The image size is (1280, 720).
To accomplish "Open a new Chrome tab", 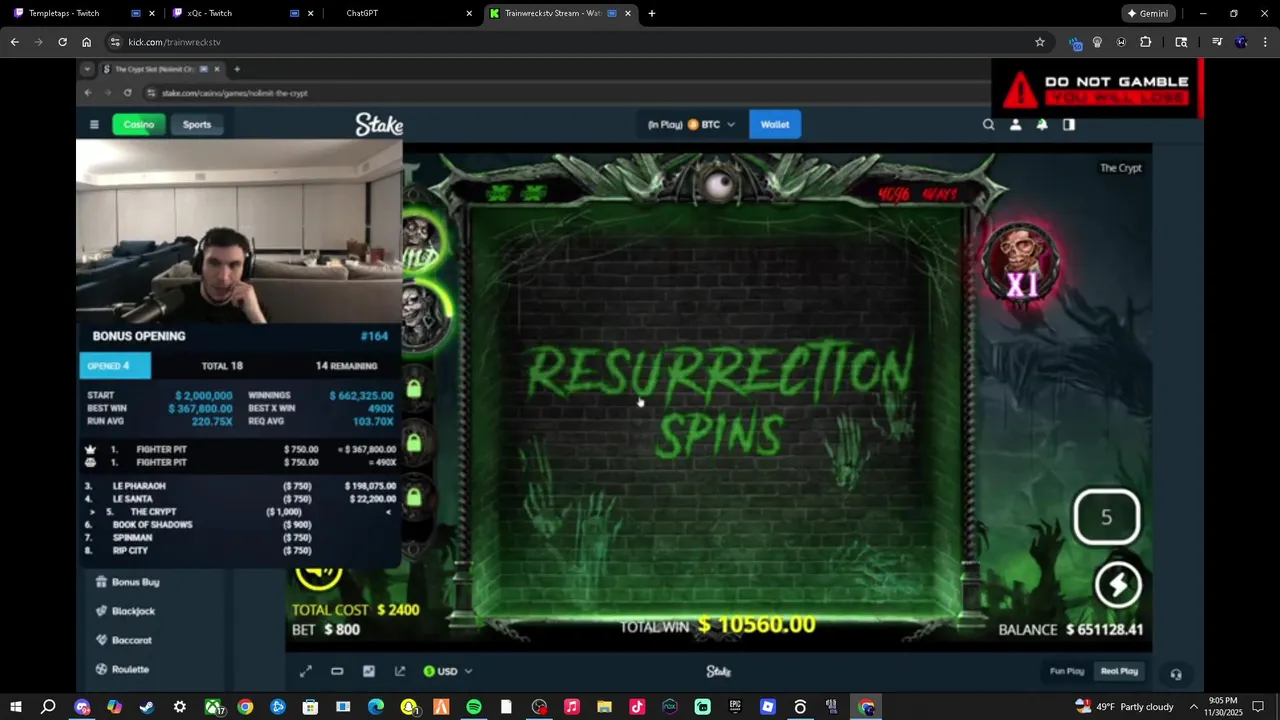I will [652, 13].
